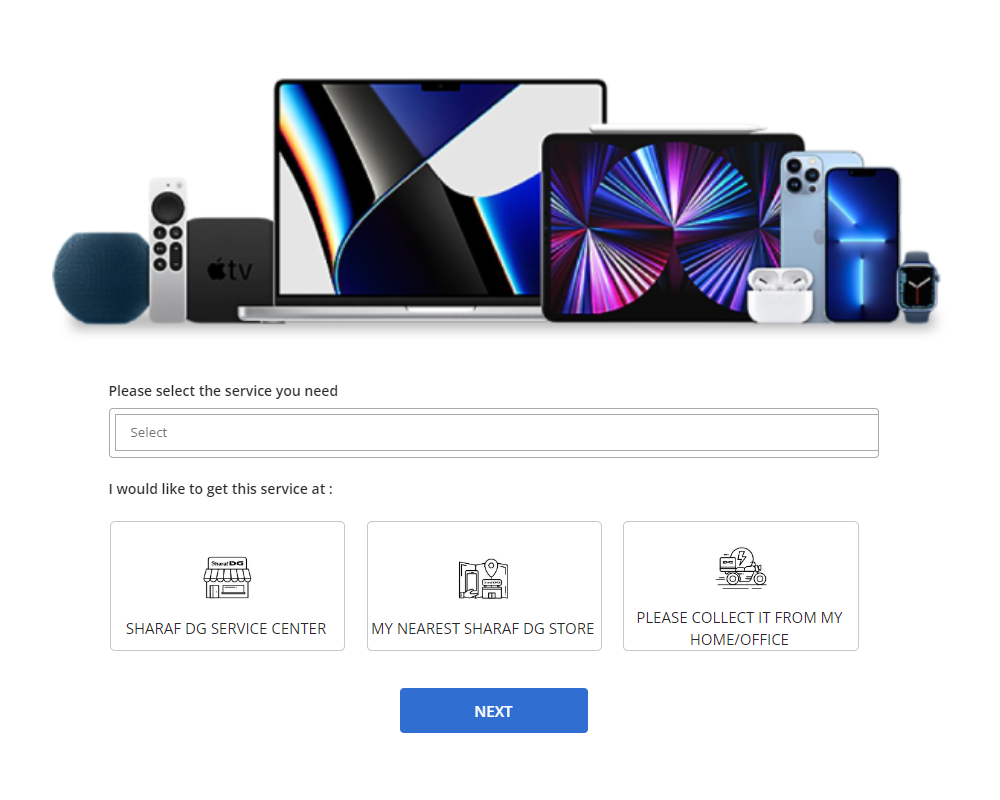Viewport: 1000px width, 800px height.
Task: Click the map pin store icon
Action: point(483,579)
